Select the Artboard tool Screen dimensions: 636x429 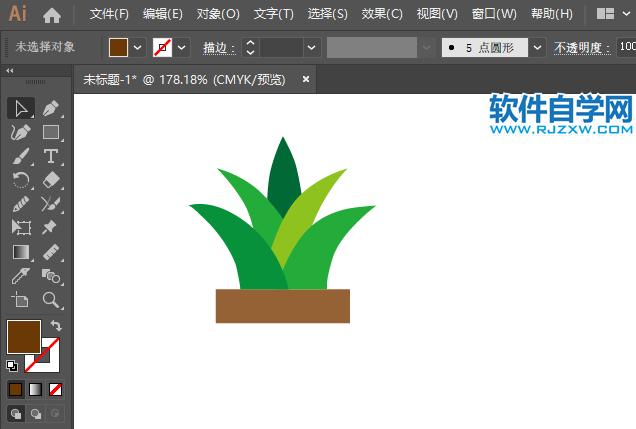pyautogui.click(x=20, y=300)
